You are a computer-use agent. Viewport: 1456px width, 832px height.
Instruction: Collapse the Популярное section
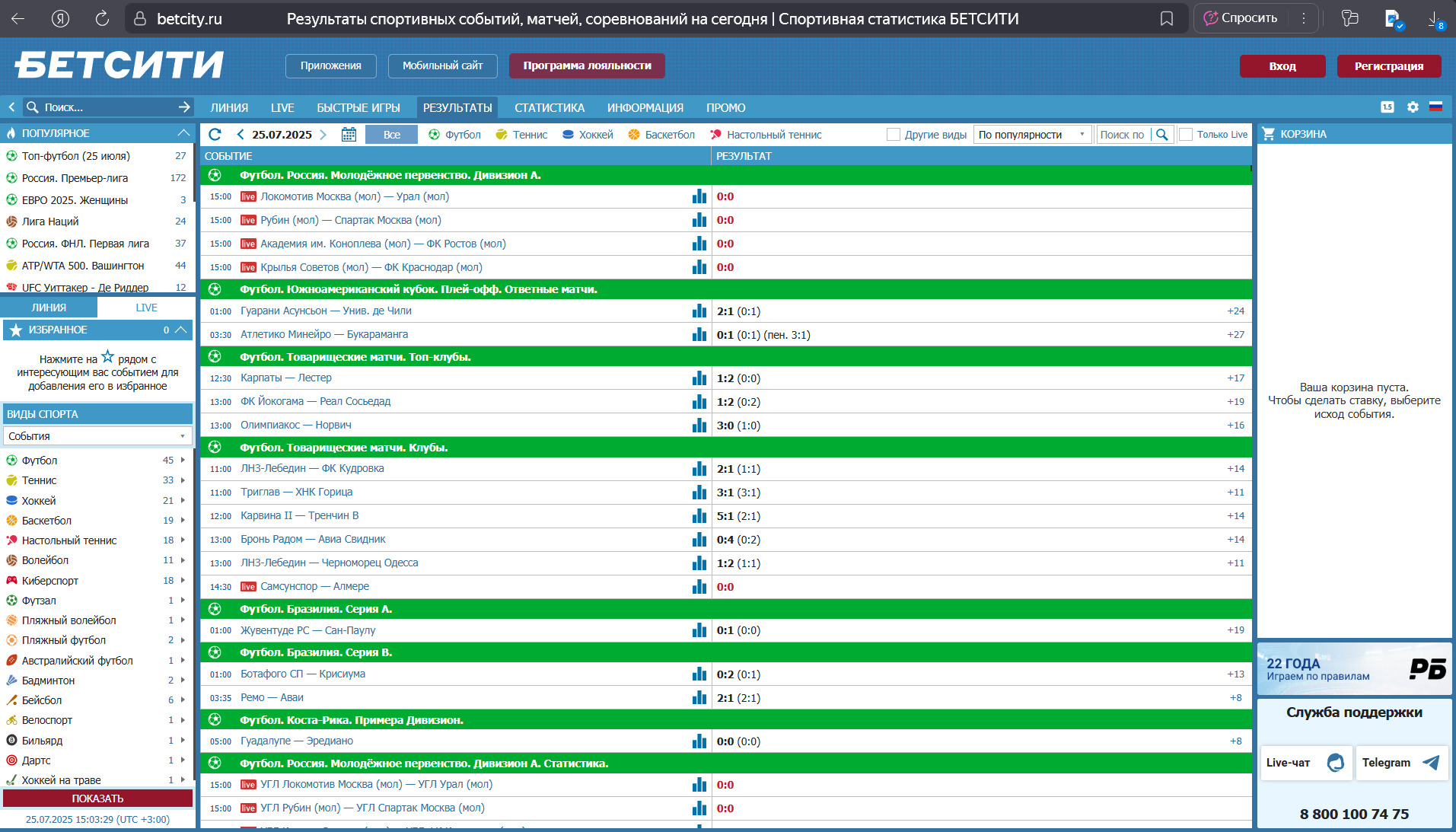[x=183, y=133]
